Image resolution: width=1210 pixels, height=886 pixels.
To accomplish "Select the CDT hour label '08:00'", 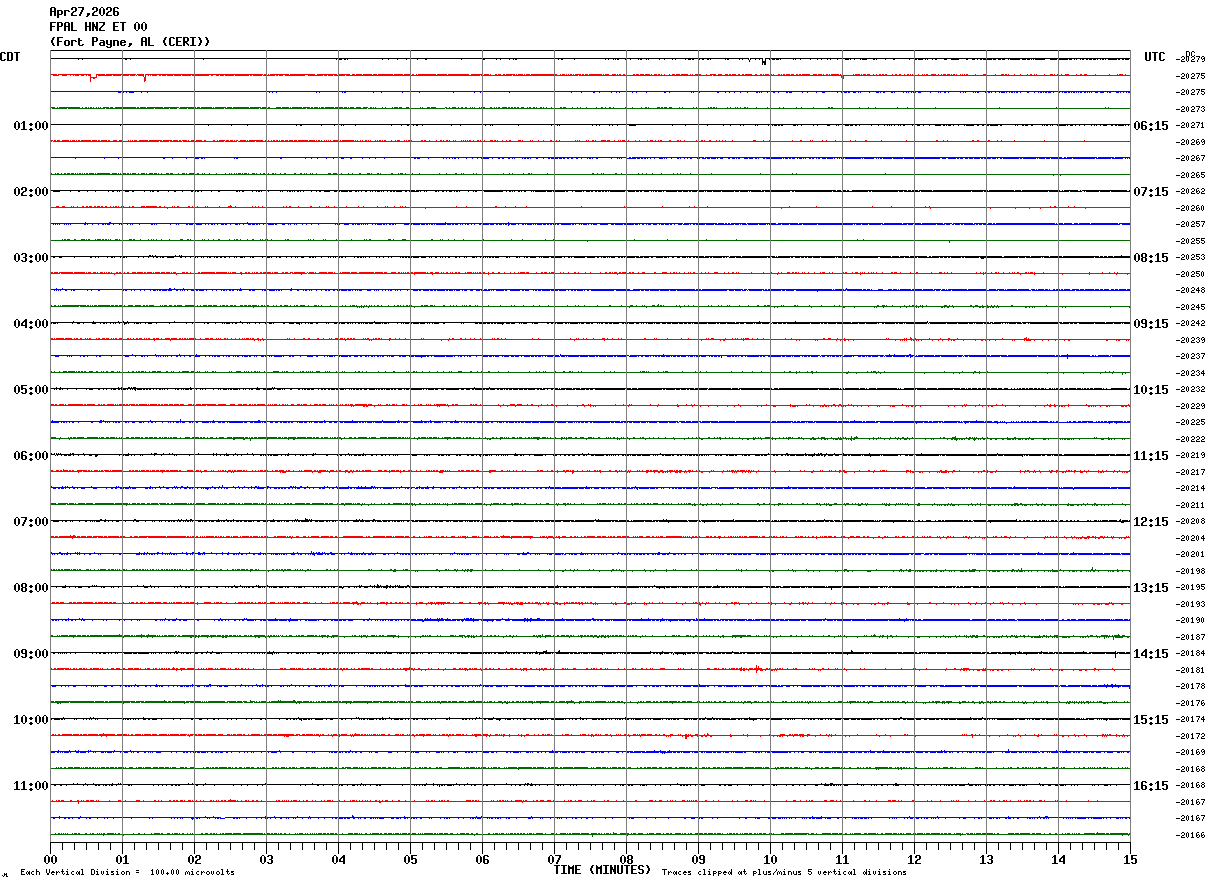I will point(31,588).
